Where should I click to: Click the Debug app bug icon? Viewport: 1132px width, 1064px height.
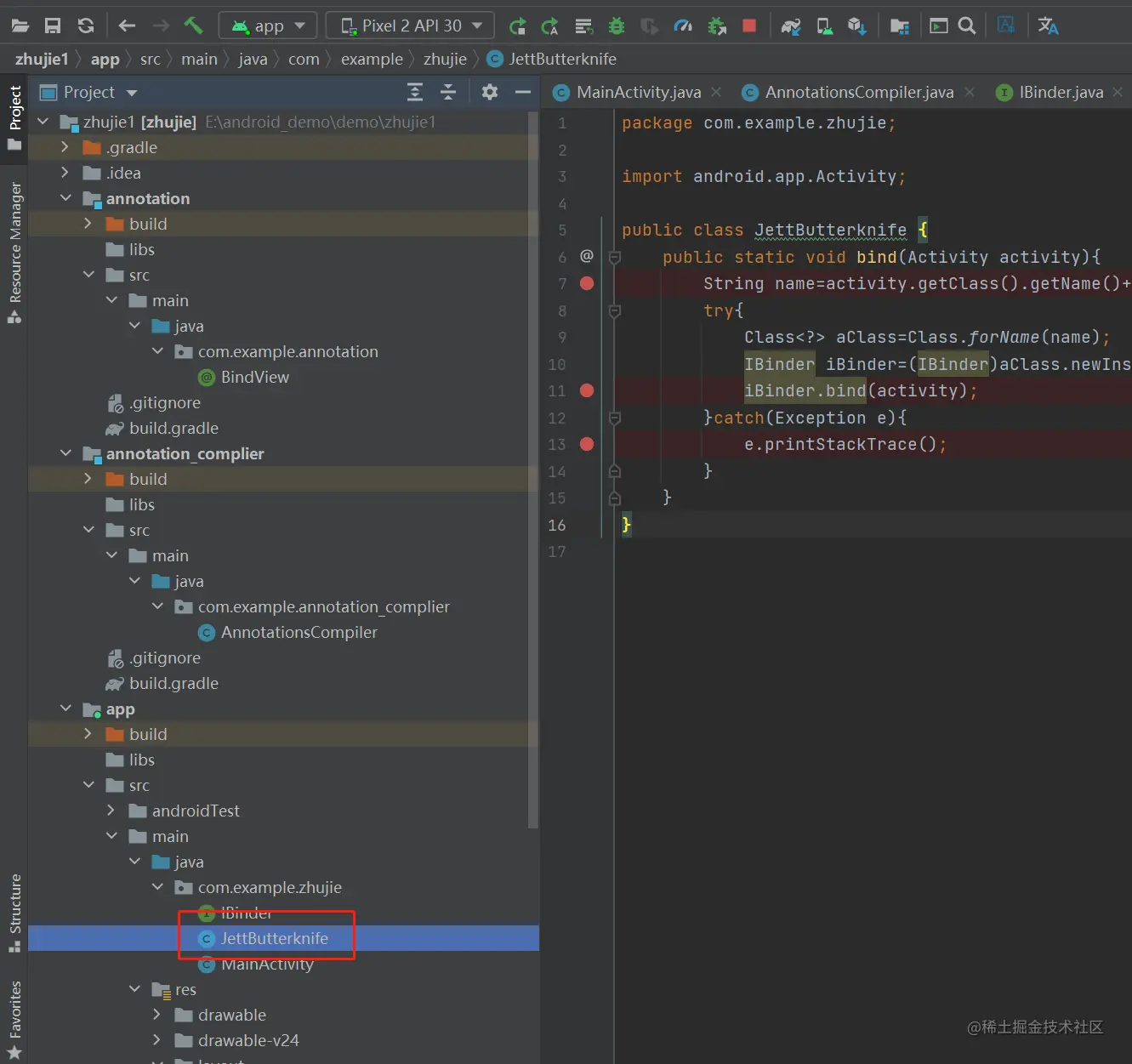click(x=617, y=26)
